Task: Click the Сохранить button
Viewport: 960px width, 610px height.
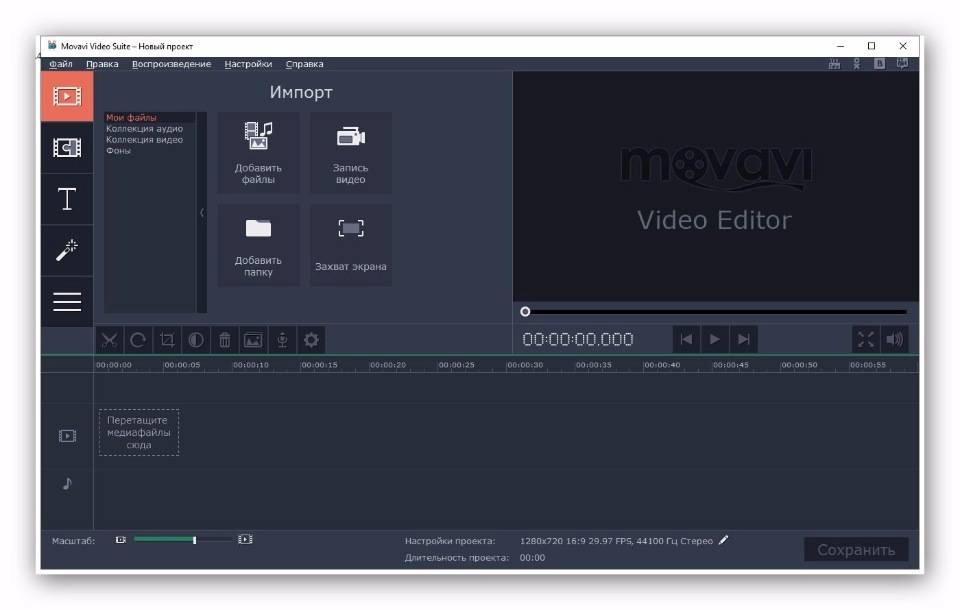Action: 856,550
